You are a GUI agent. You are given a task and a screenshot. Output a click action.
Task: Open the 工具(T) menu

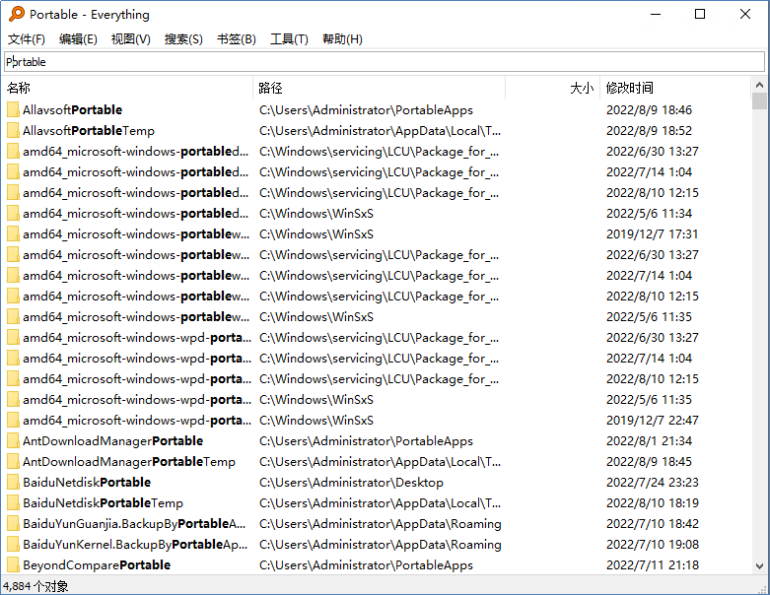[x=289, y=39]
